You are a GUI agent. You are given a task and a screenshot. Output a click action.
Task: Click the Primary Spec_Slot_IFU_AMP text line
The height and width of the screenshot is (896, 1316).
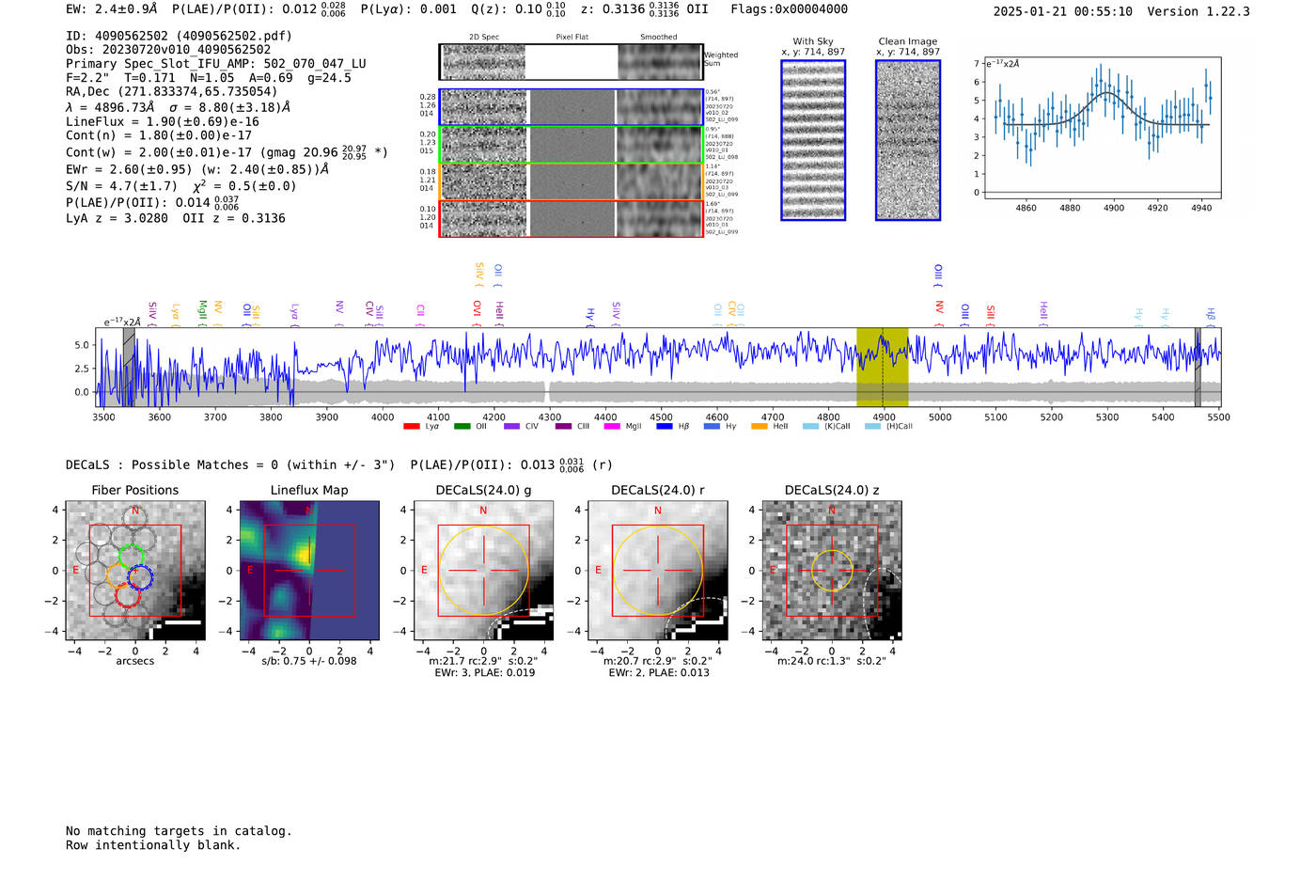click(x=216, y=64)
